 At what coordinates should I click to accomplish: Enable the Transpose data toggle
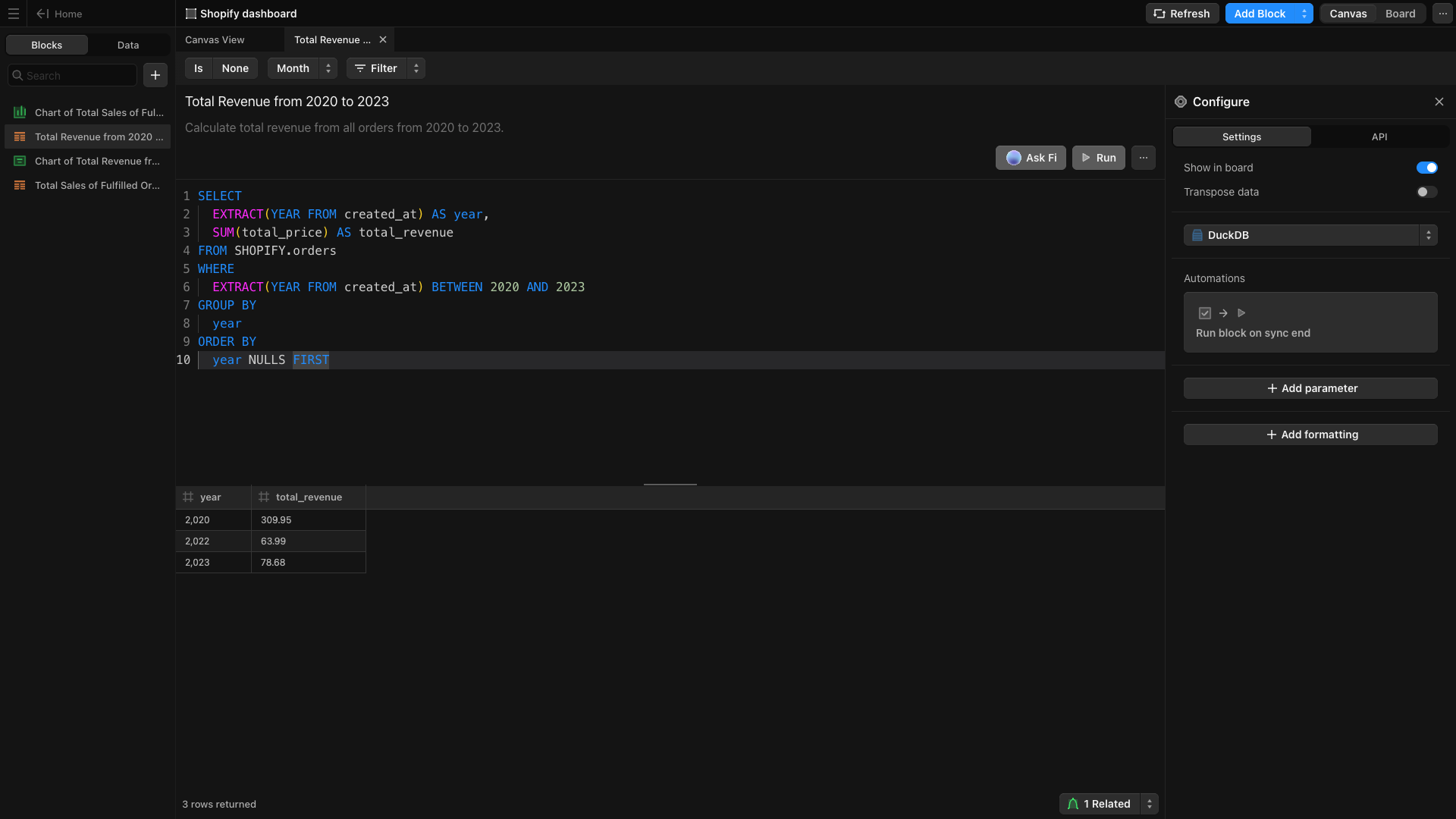[1426, 192]
